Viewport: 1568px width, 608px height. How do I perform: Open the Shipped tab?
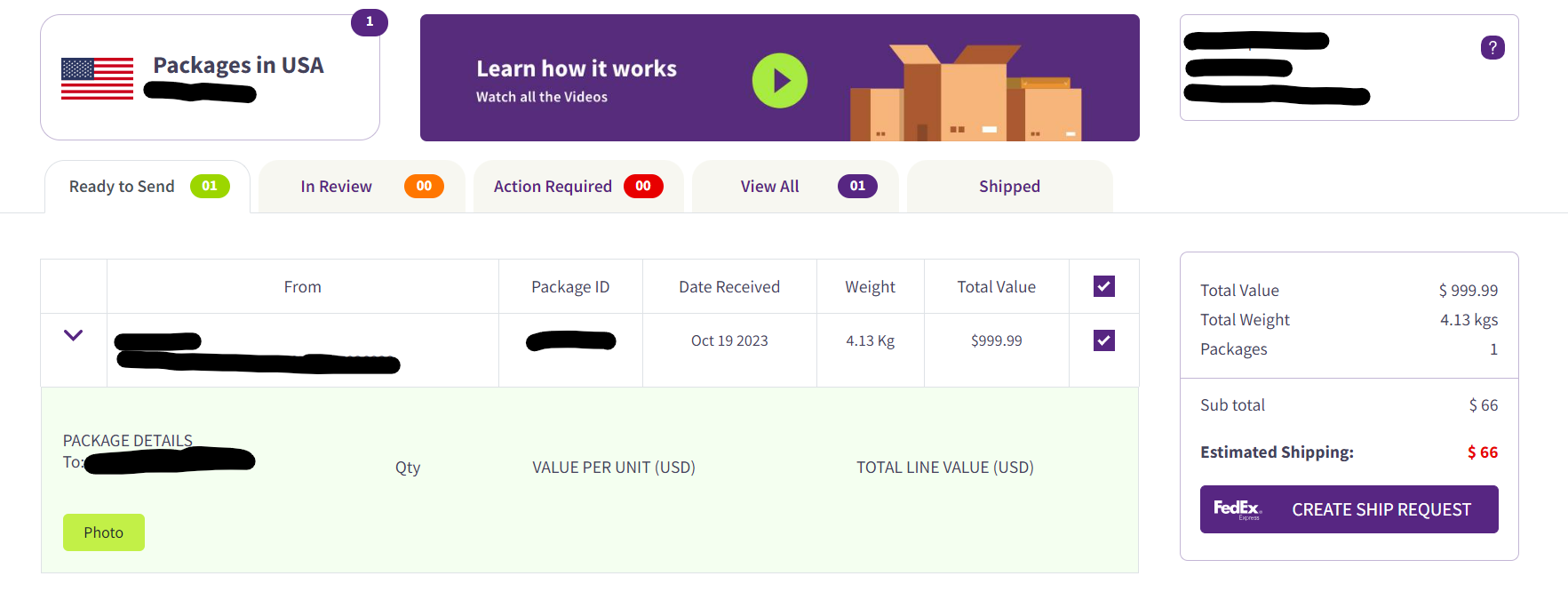[x=1009, y=187]
